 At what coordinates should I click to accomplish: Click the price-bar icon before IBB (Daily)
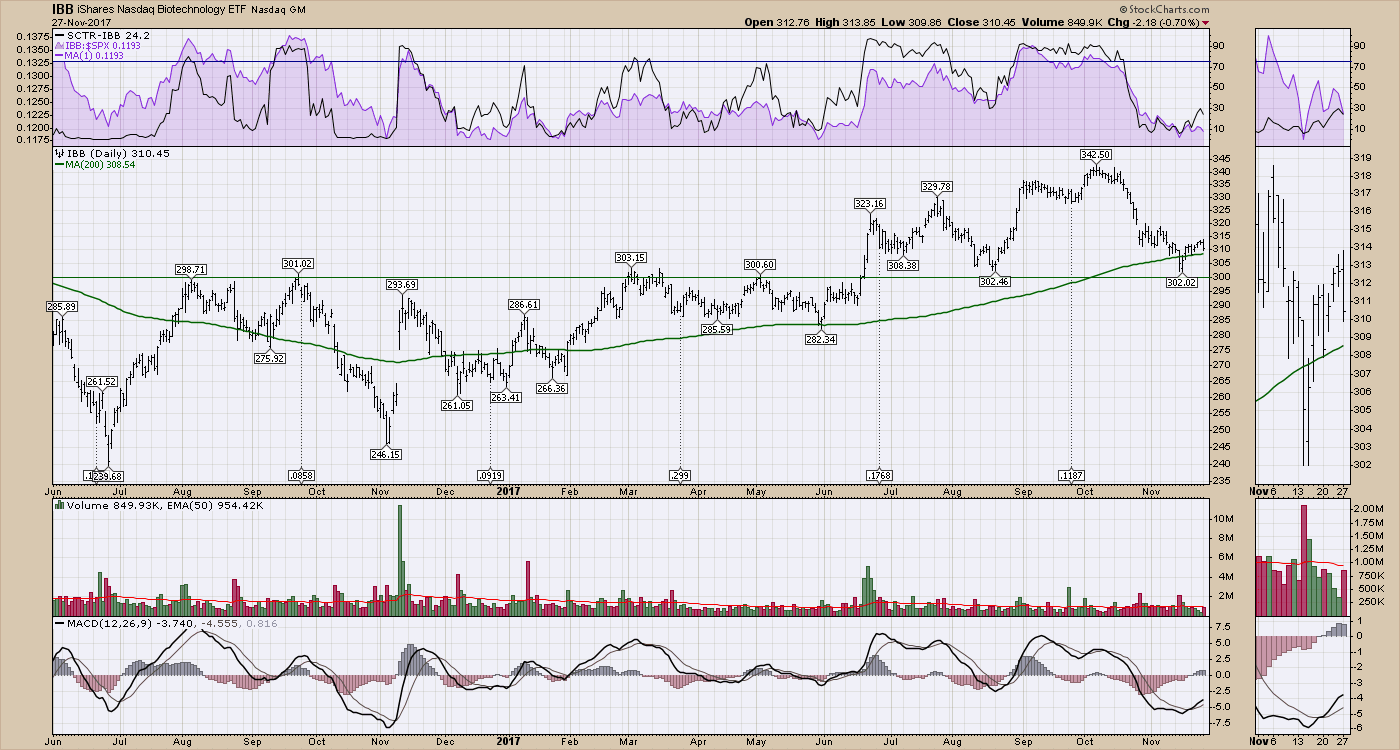coord(60,153)
